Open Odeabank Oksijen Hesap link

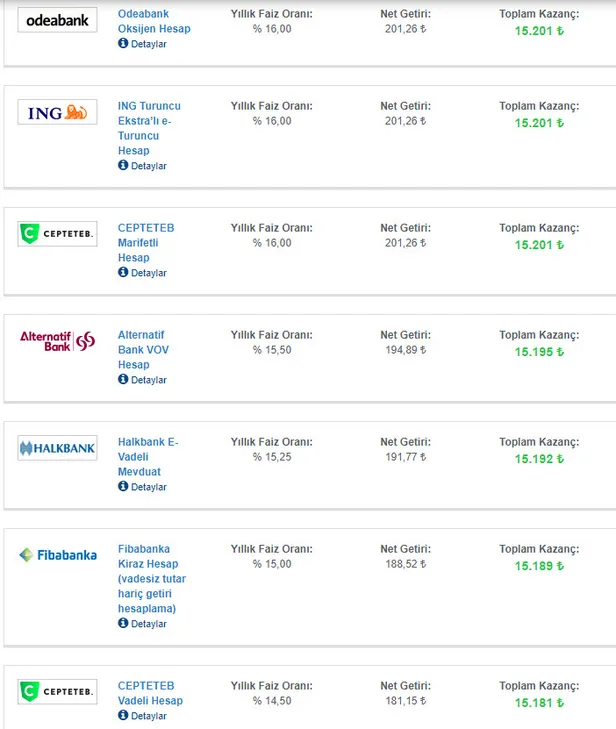[x=154, y=21]
